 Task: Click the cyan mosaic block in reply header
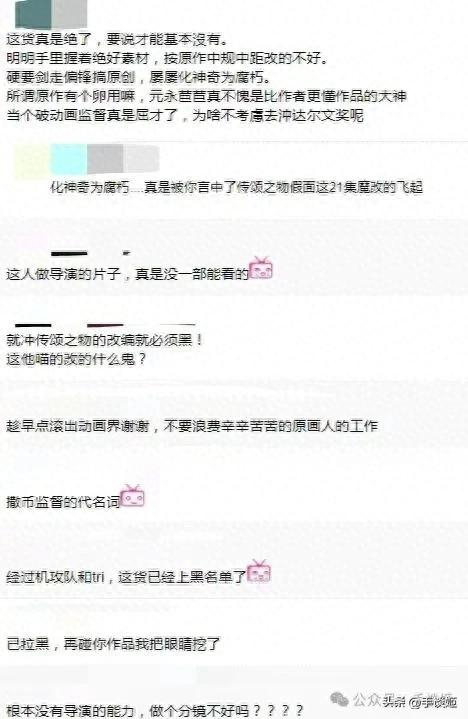tap(68, 159)
